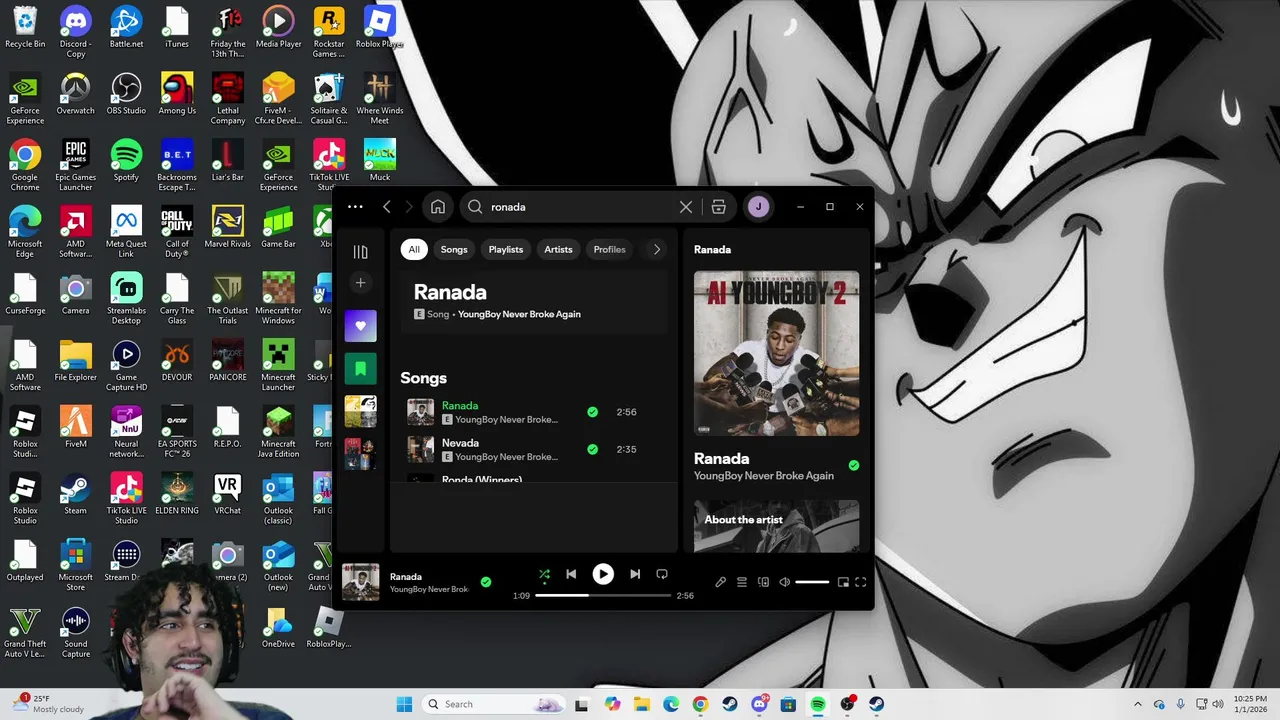Select the Songs filter chip
This screenshot has height=720, width=1280.
click(x=454, y=249)
